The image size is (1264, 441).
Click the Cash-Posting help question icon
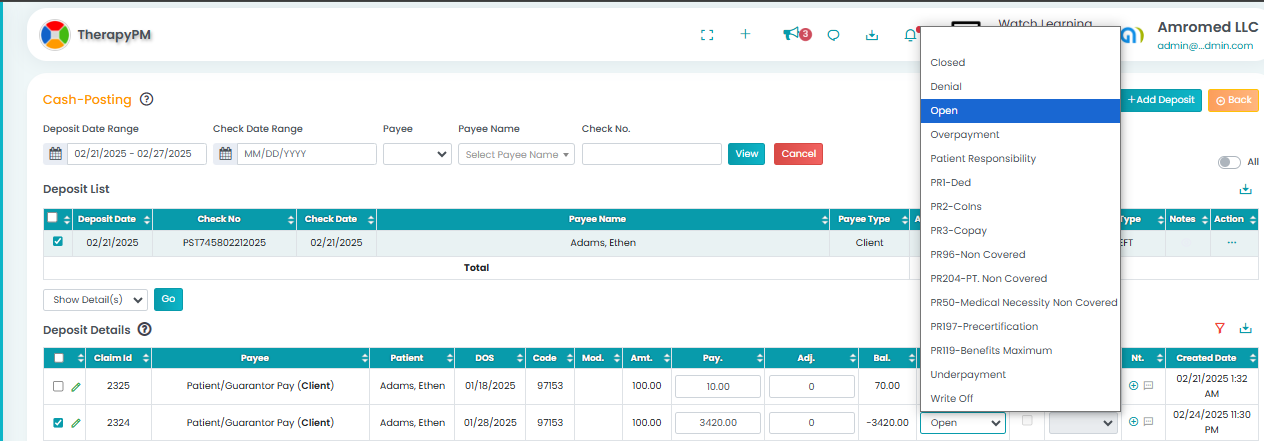146,99
